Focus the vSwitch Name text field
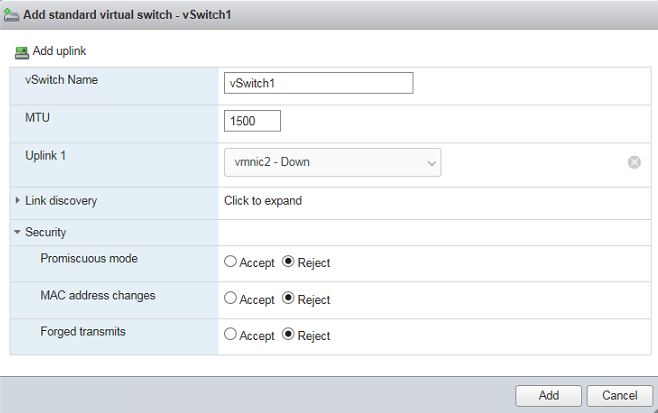 point(319,83)
